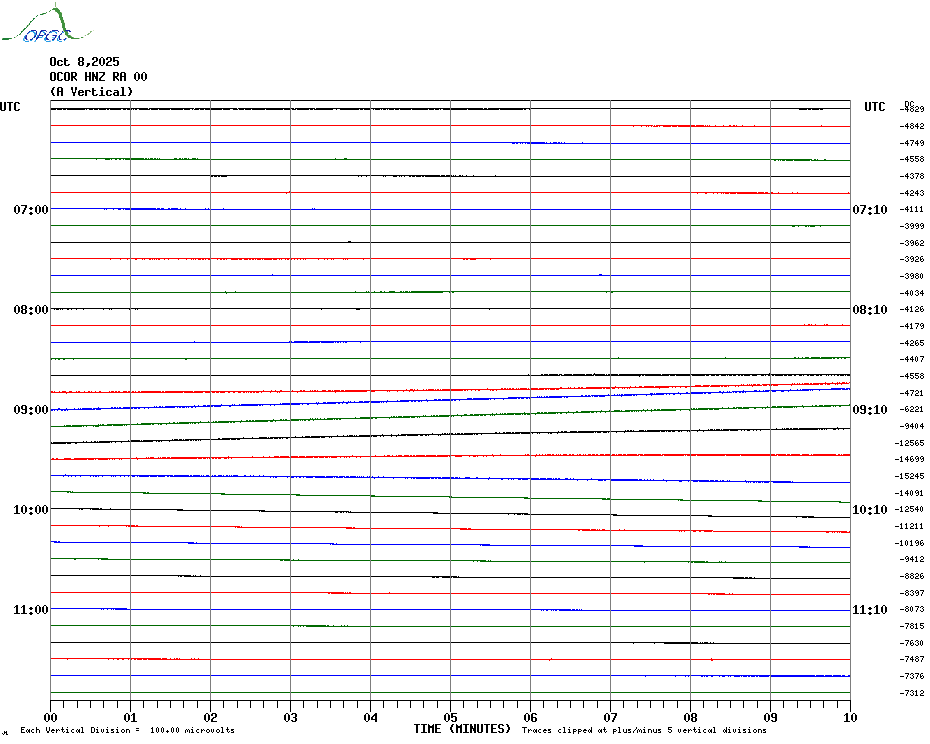
Task: Click the 07:00 UTC time label on left
Action: [x=31, y=209]
